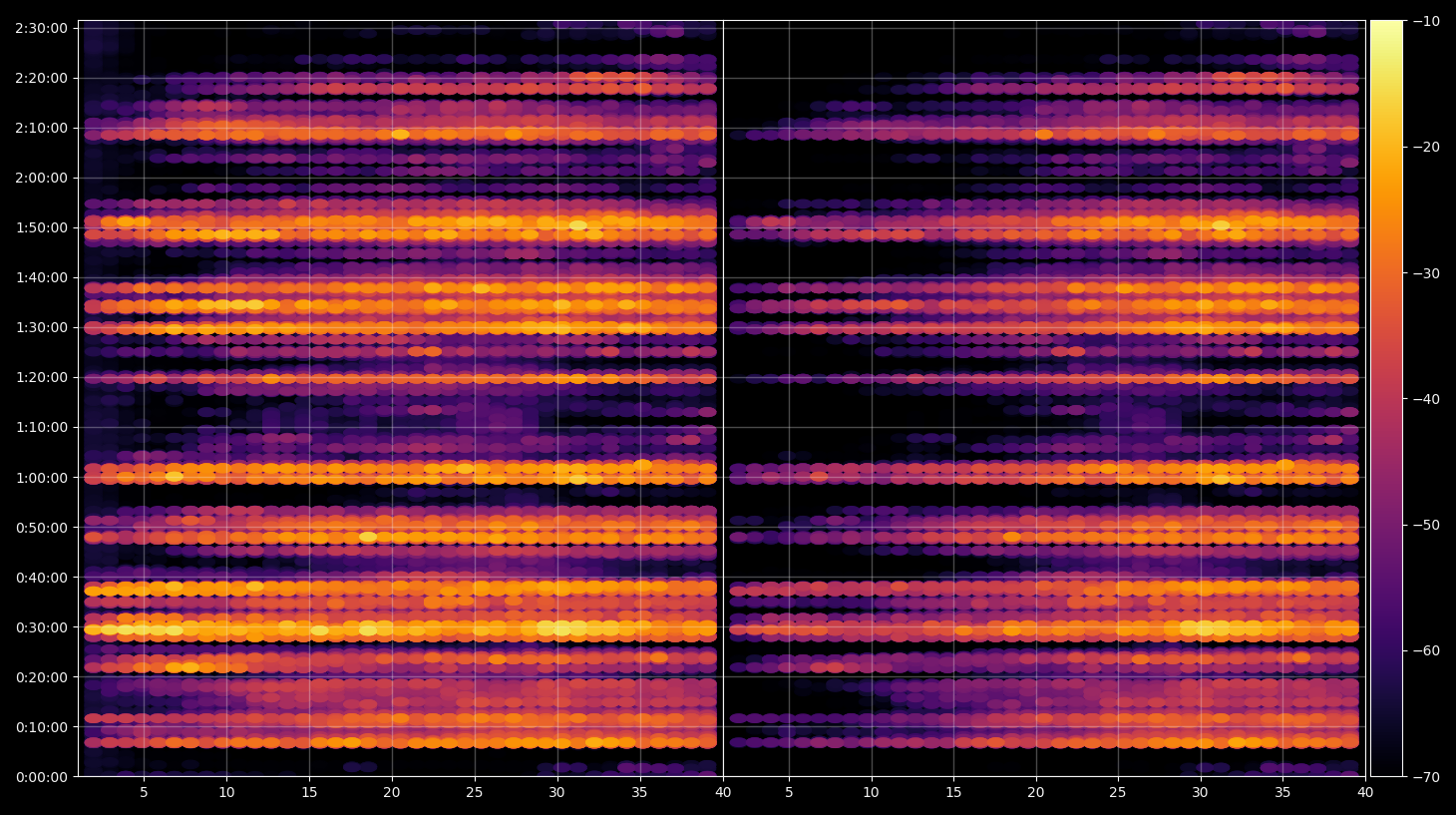1456x815 pixels.
Task: Select the 2:10:00 tick label
Action: tap(41, 128)
